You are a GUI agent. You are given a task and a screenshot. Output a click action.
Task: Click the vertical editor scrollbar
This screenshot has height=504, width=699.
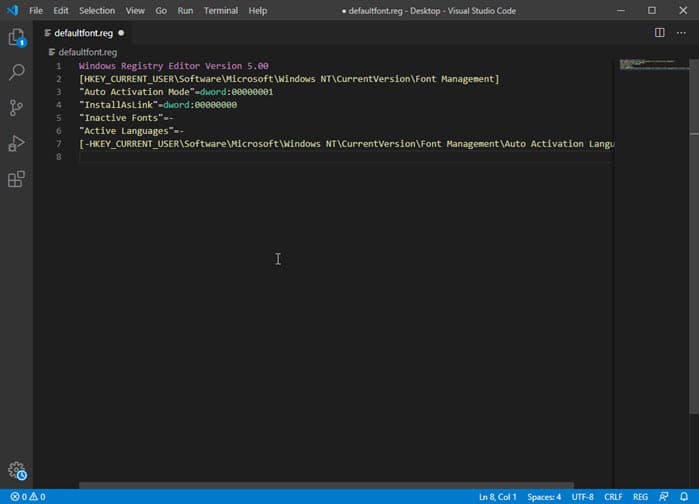(x=694, y=236)
